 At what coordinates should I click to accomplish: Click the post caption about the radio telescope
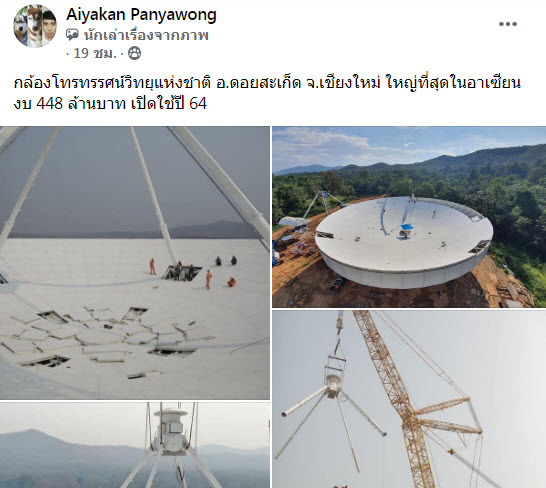(x=267, y=93)
